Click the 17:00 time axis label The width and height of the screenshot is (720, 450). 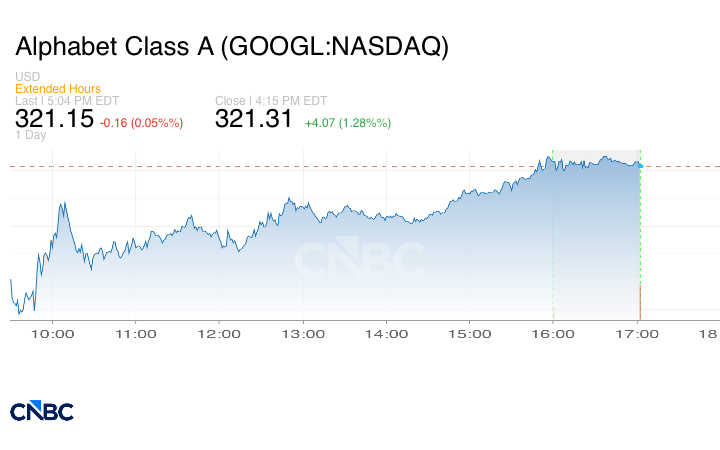(639, 334)
